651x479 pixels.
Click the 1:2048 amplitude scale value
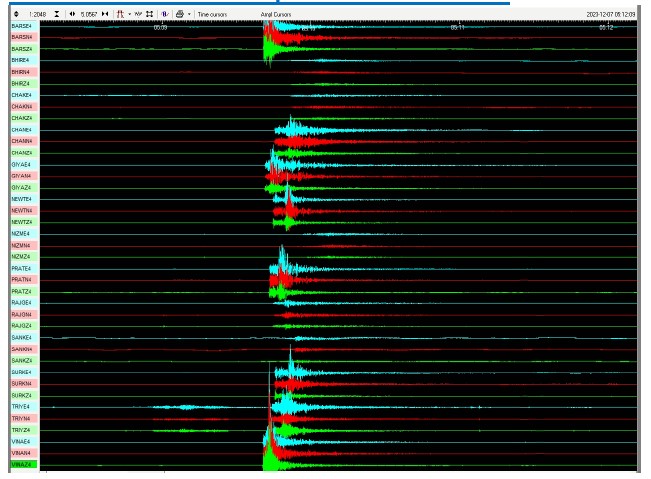point(37,15)
